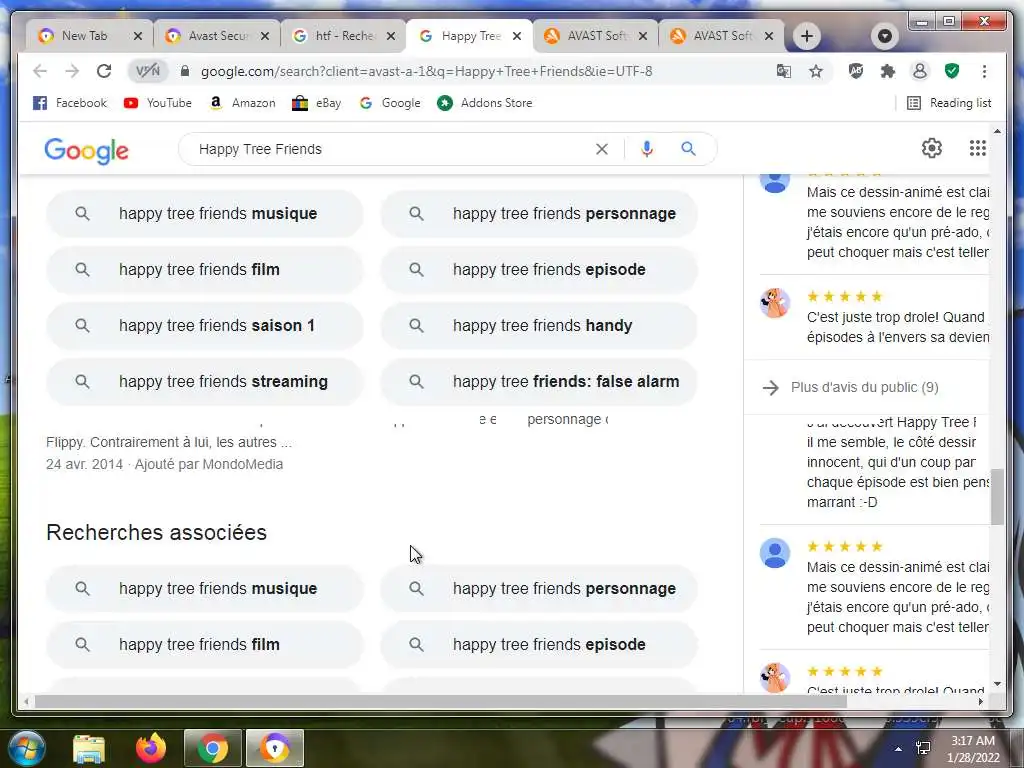Open the Addons Store bookmark
The width and height of the screenshot is (1024, 768).
[x=485, y=103]
